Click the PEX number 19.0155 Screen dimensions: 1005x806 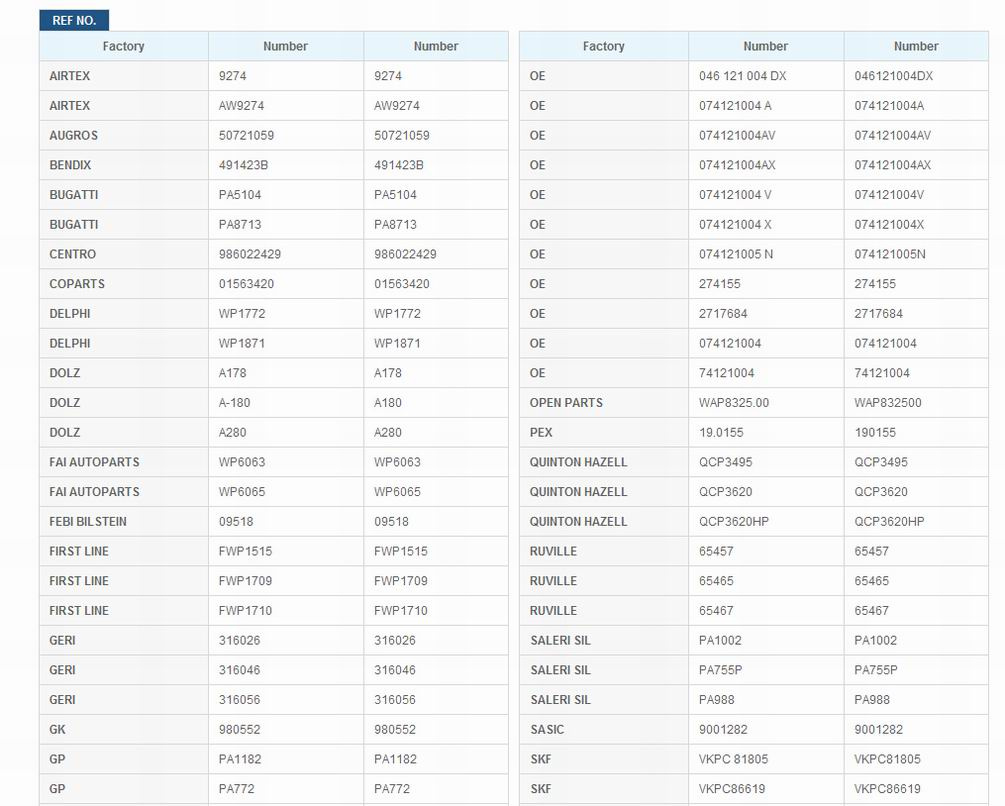pos(721,432)
